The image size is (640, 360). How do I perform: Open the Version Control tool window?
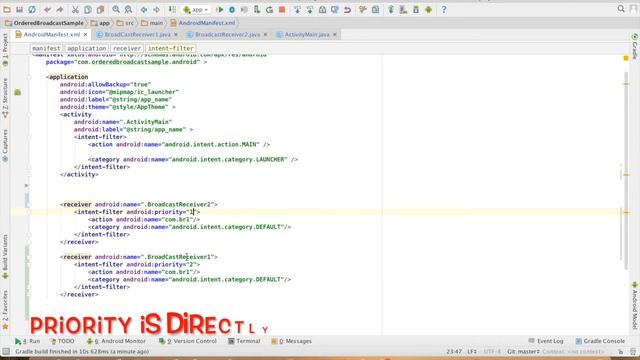click(x=188, y=341)
